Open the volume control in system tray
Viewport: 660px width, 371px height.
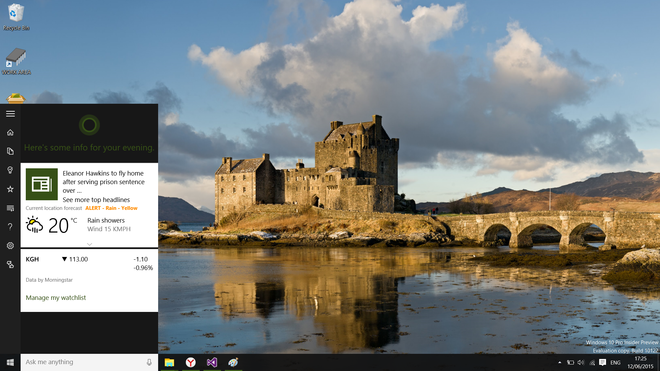[x=581, y=362]
